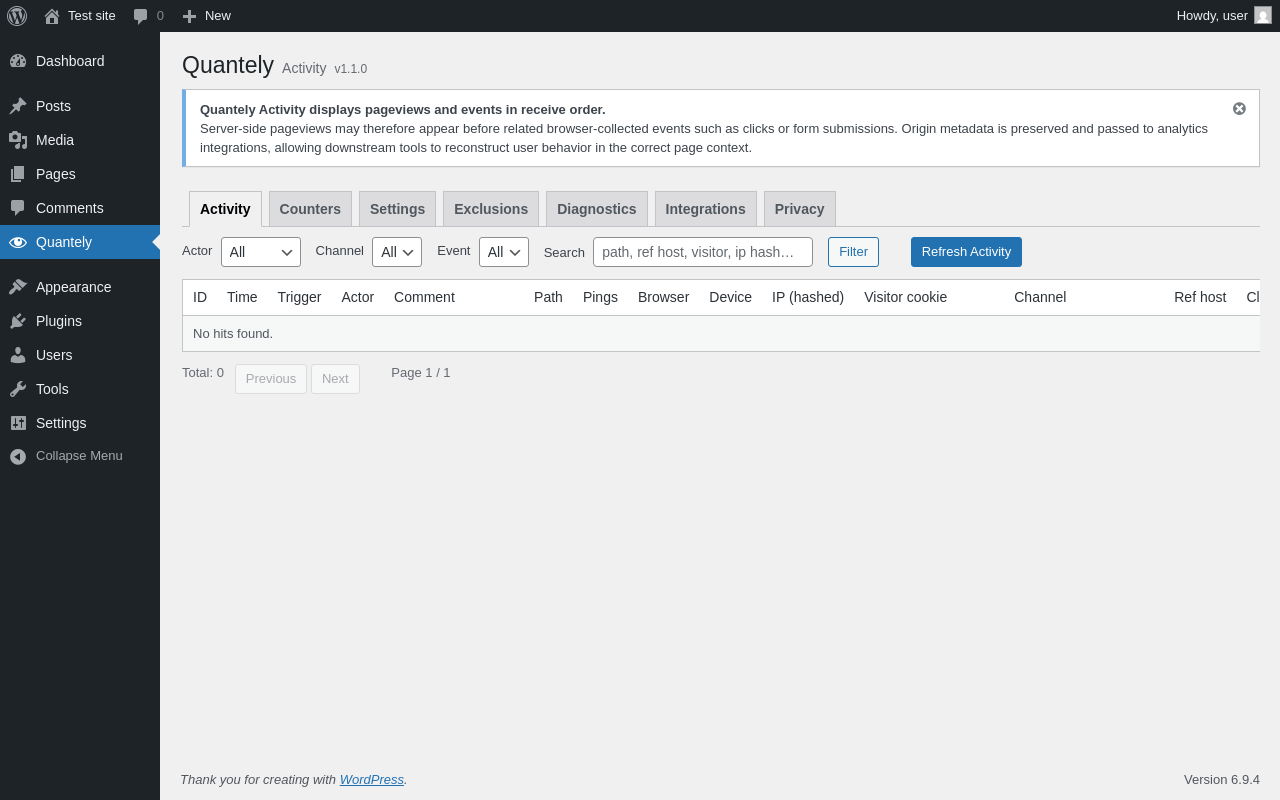Screen dimensions: 1280x800
Task: Click the 'Total: 0' count text
Action: coord(203,373)
